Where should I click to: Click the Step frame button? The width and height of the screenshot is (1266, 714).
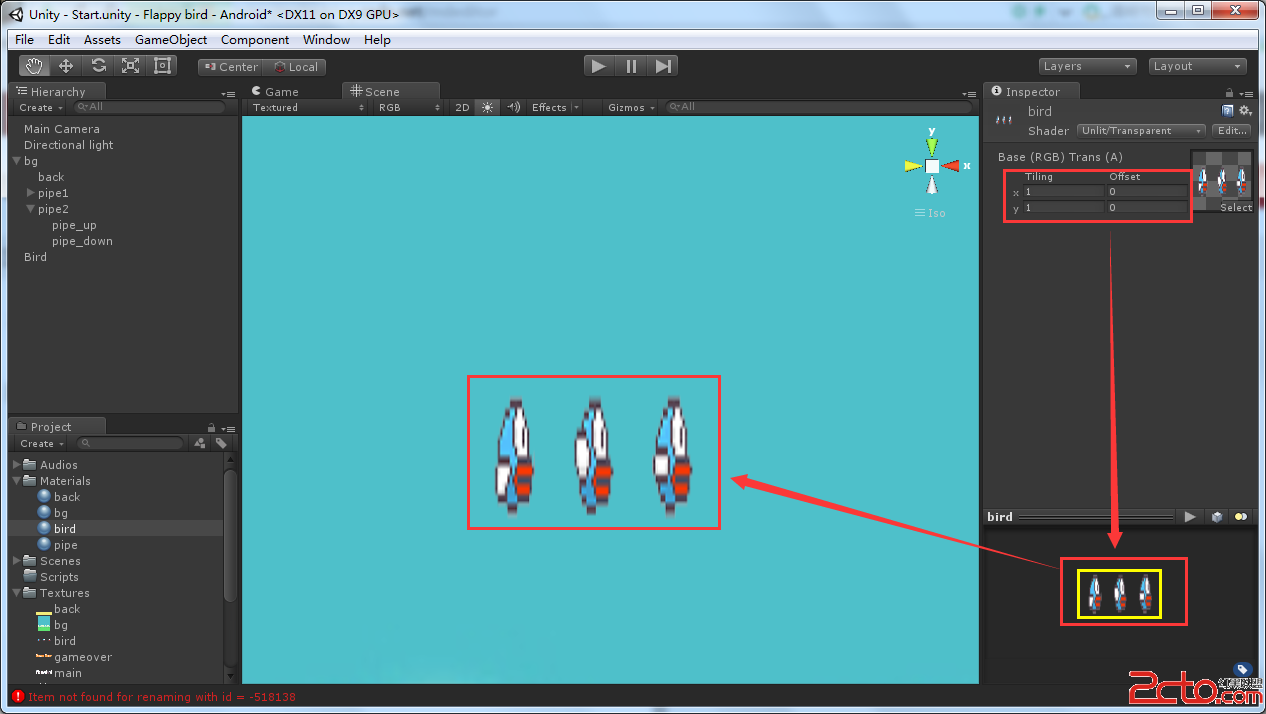pyautogui.click(x=663, y=66)
